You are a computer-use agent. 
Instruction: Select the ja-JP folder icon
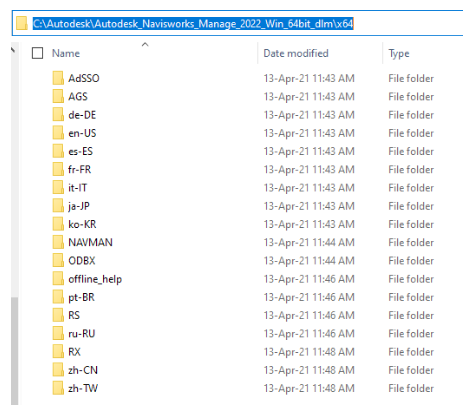[58, 206]
